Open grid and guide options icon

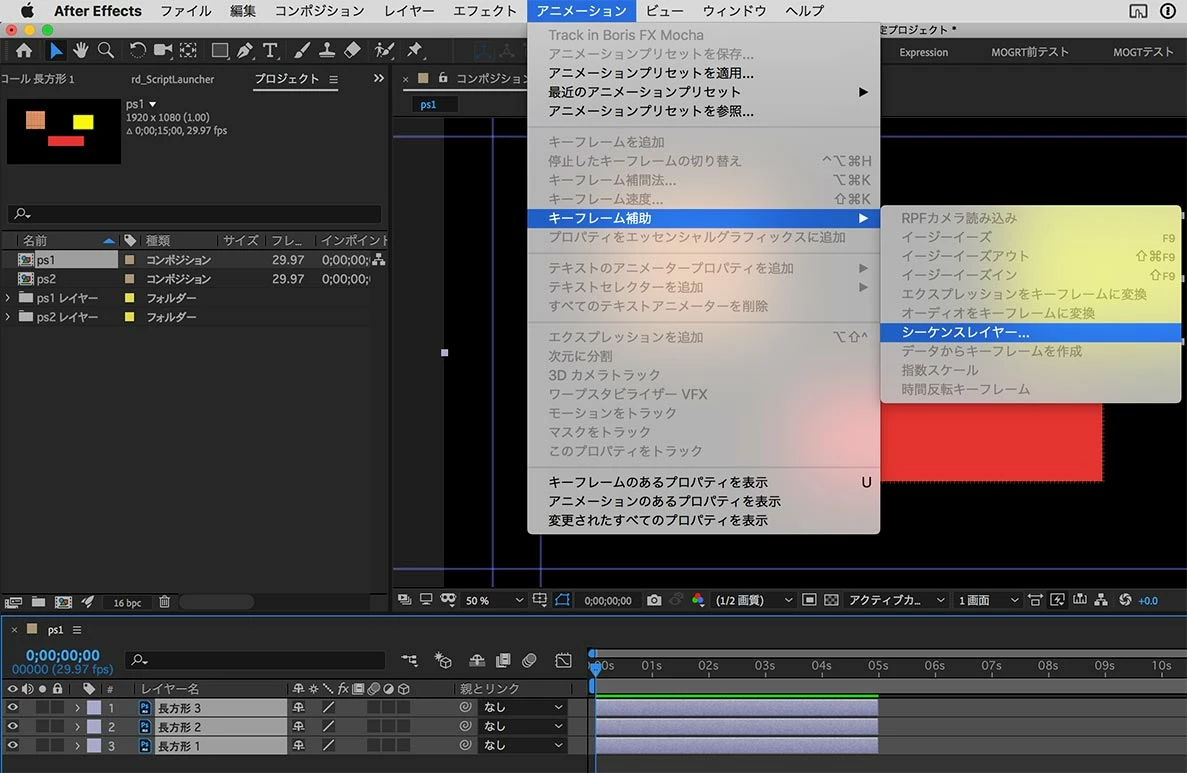[540, 600]
